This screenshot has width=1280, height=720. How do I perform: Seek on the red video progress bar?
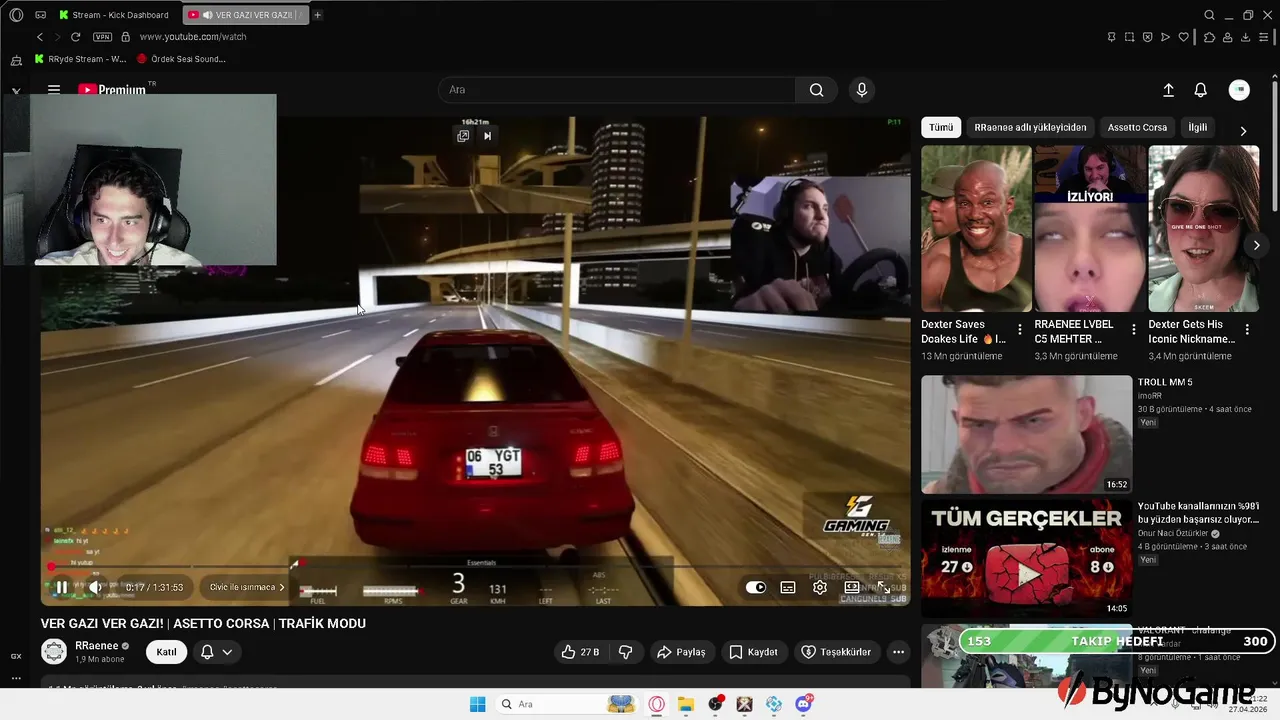coord(475,567)
